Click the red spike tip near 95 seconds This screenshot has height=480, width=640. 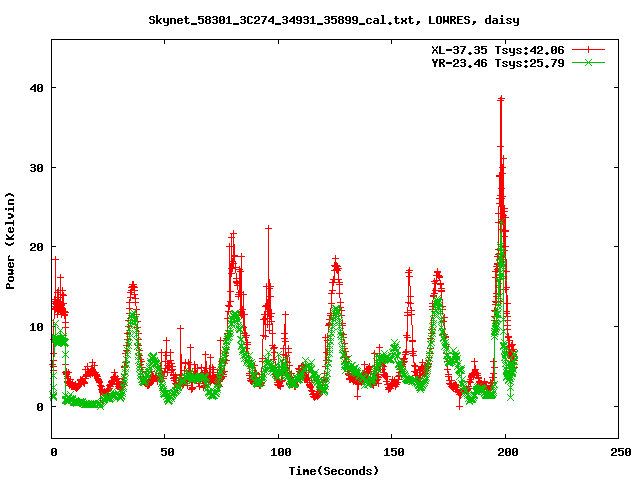[x=268, y=228]
